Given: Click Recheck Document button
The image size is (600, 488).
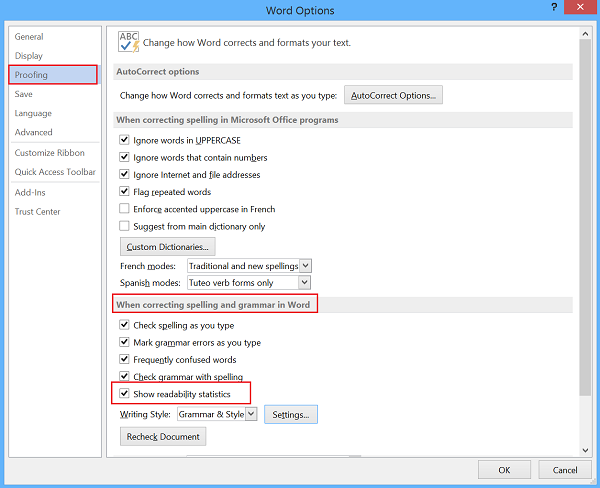Looking at the screenshot, I should coord(163,436).
